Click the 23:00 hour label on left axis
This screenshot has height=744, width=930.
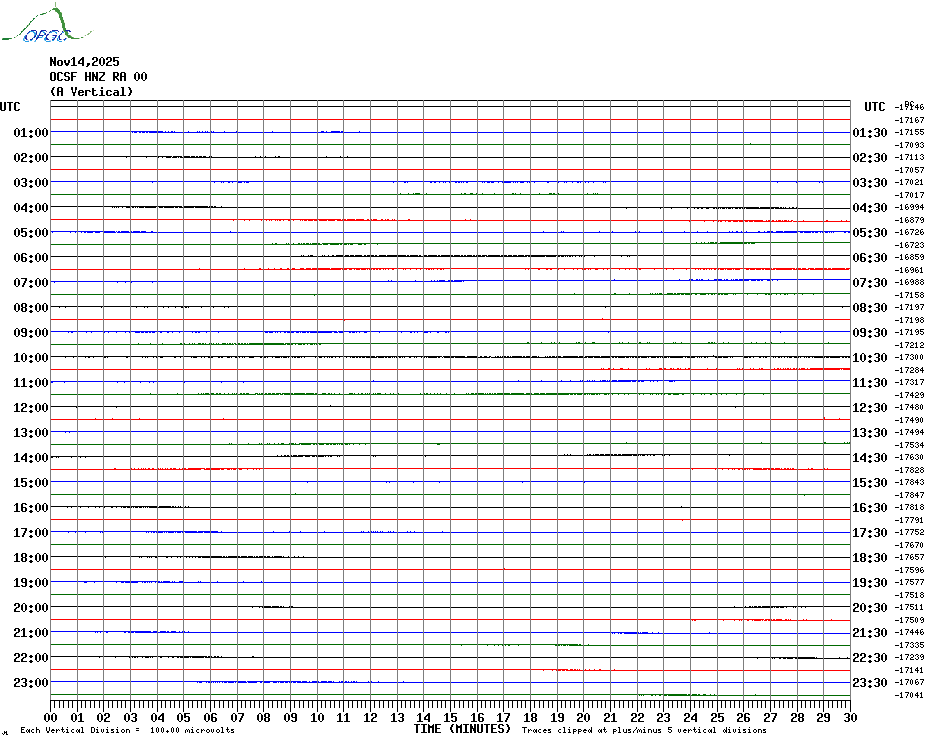click(31, 683)
